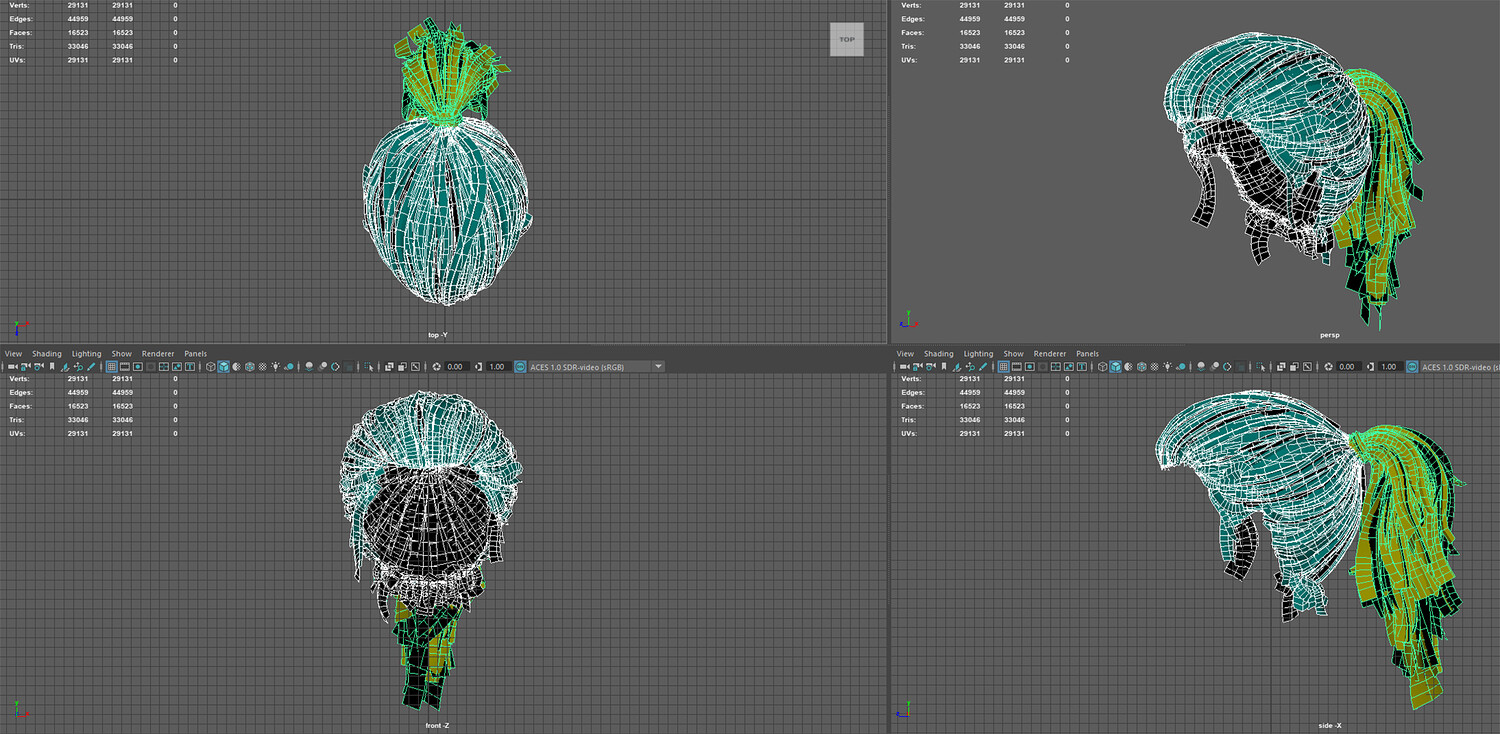Open Renderer menu in side view panel
The height and width of the screenshot is (734, 1500).
coord(1050,354)
